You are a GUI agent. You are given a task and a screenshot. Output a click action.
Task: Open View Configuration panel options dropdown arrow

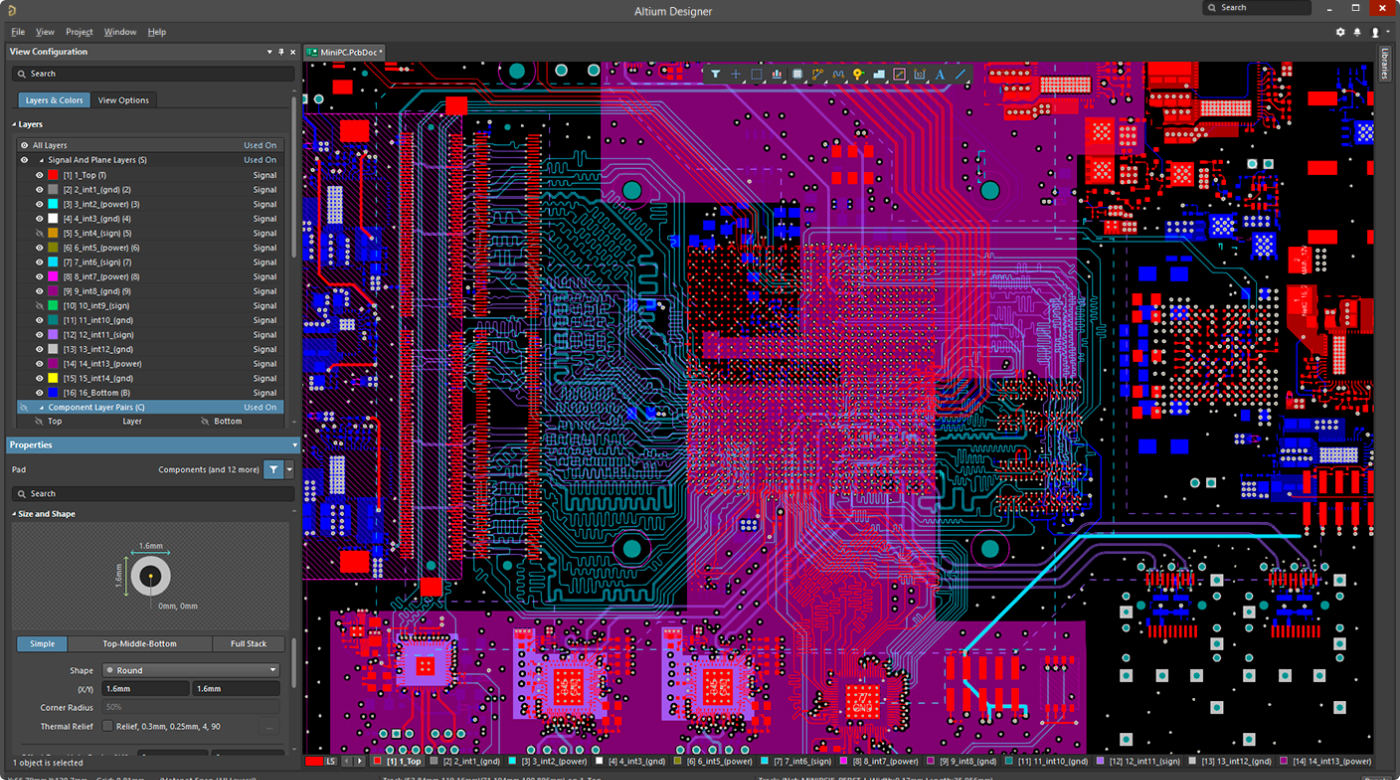tap(269, 52)
